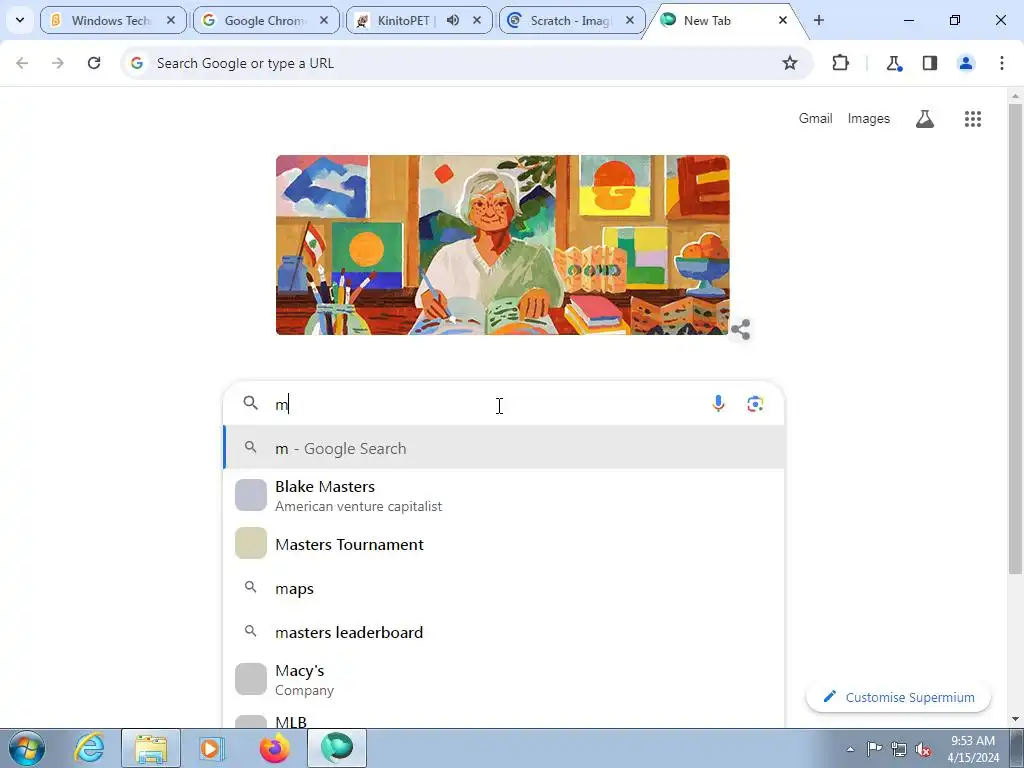This screenshot has height=768, width=1024.
Task: Open the muted volume tray icon
Action: pos(923,749)
